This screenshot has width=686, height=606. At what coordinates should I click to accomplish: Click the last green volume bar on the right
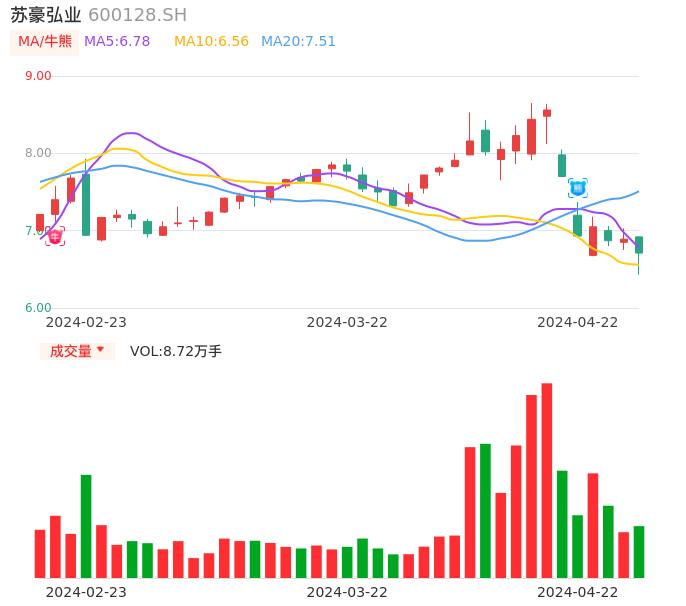[x=639, y=552]
